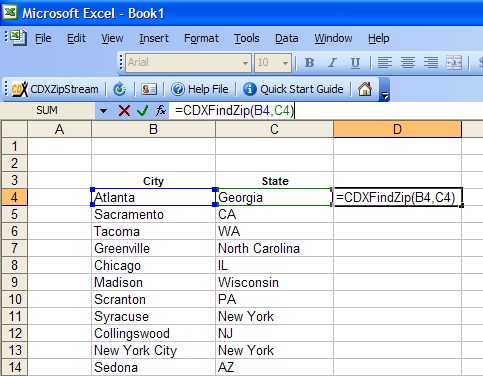This screenshot has height=376, width=483.
Task: Expand the Arial font name dropdown
Action: point(245,63)
